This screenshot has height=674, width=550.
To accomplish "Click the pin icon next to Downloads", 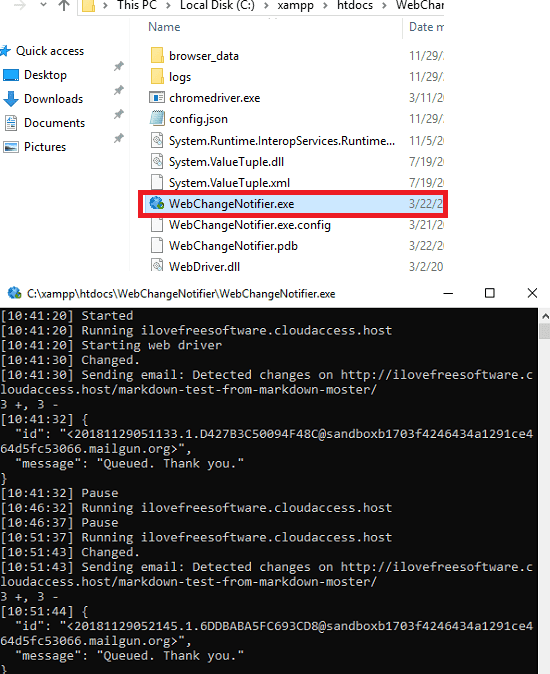I will pos(119,91).
